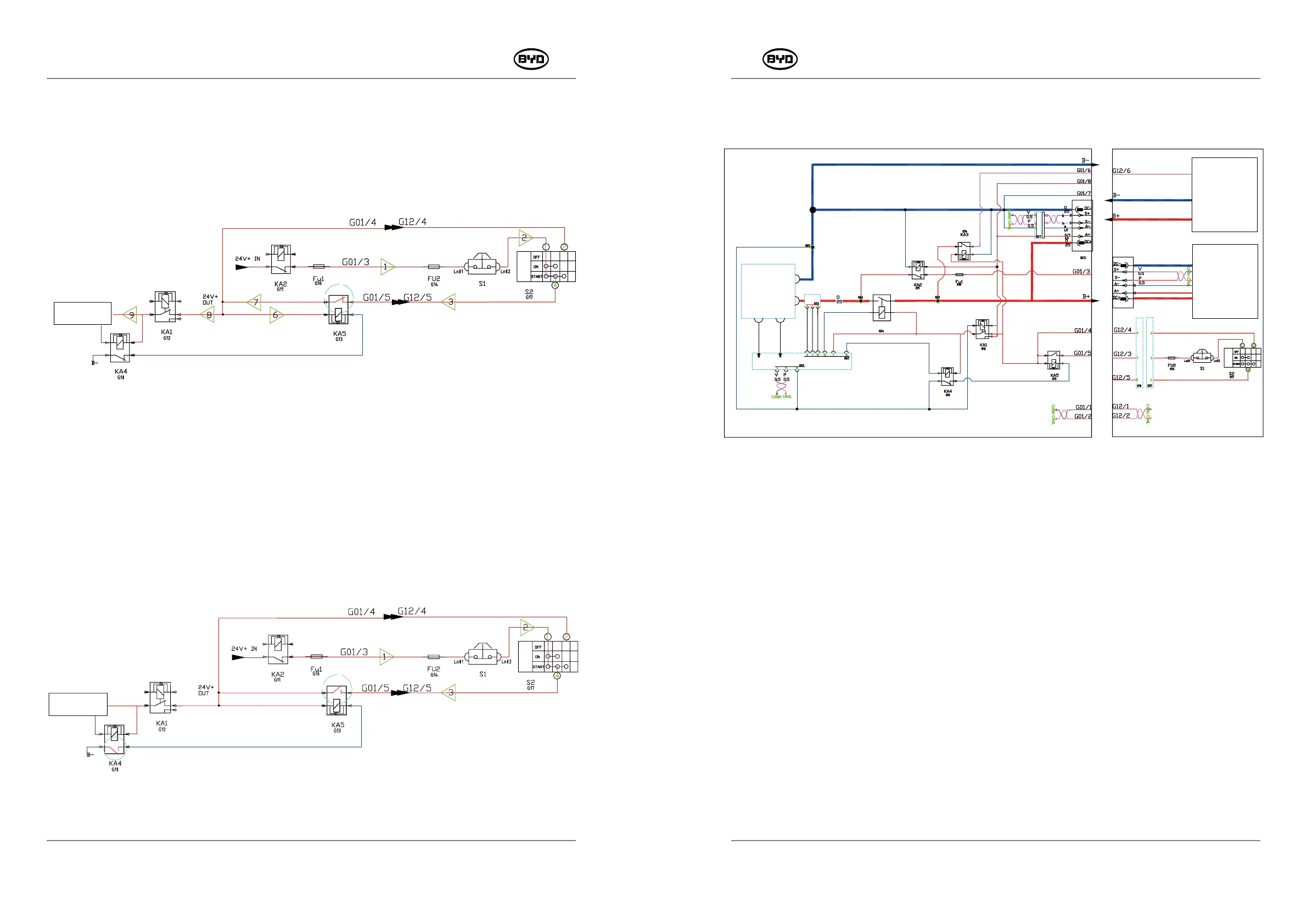The height and width of the screenshot is (924, 1307).
Task: Click the green triangle marker numbered 8
Action: pyautogui.click(x=209, y=314)
